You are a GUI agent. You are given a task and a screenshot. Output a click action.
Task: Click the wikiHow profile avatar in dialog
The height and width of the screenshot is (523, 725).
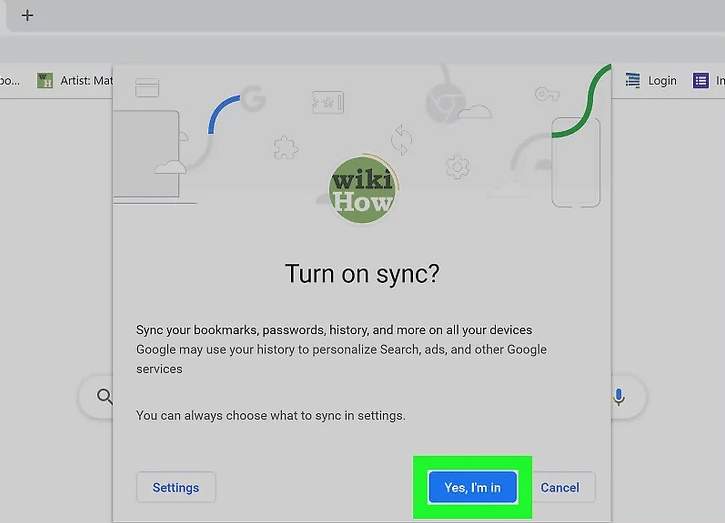click(362, 190)
